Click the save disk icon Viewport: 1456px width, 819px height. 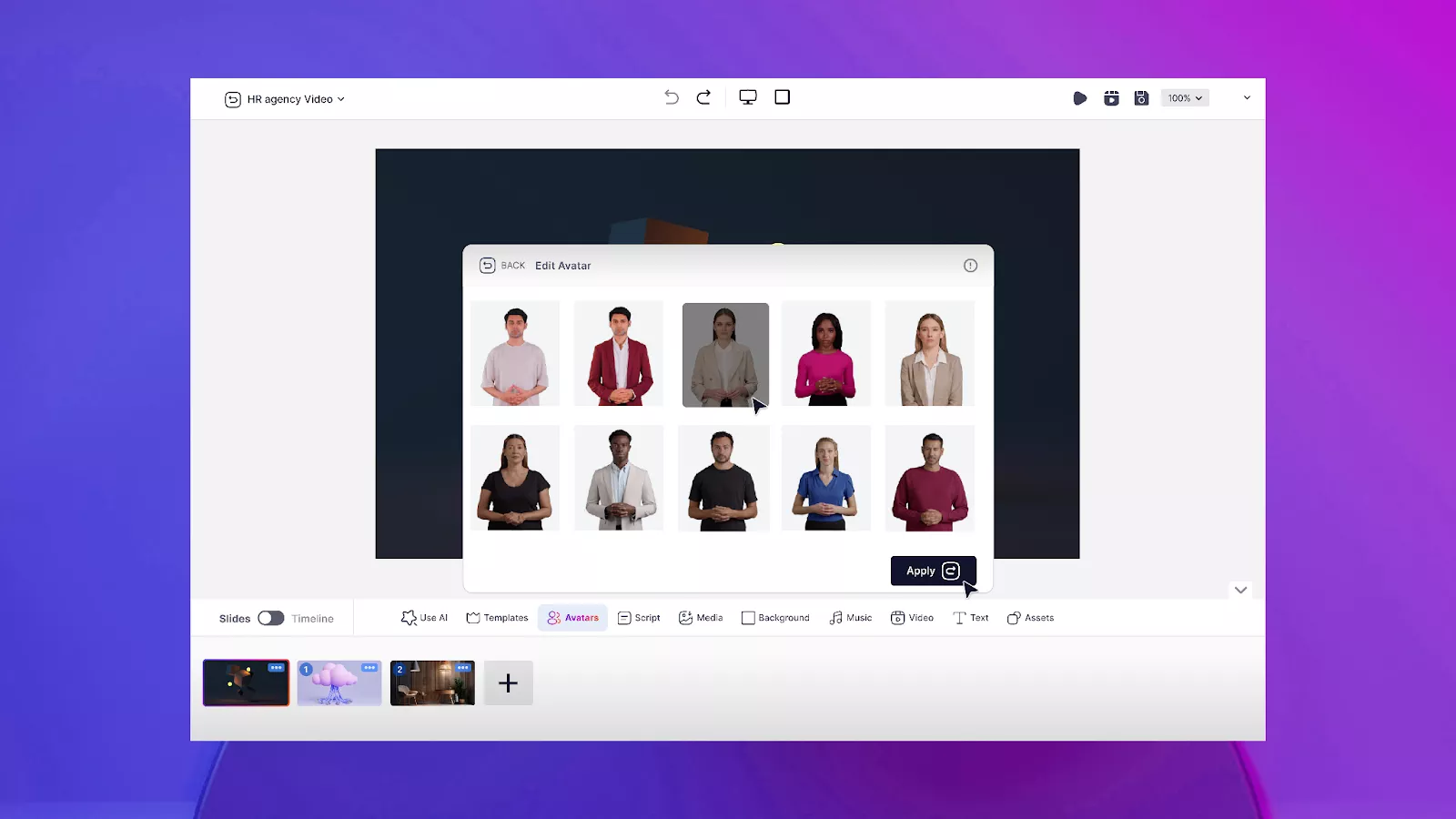(x=1141, y=98)
